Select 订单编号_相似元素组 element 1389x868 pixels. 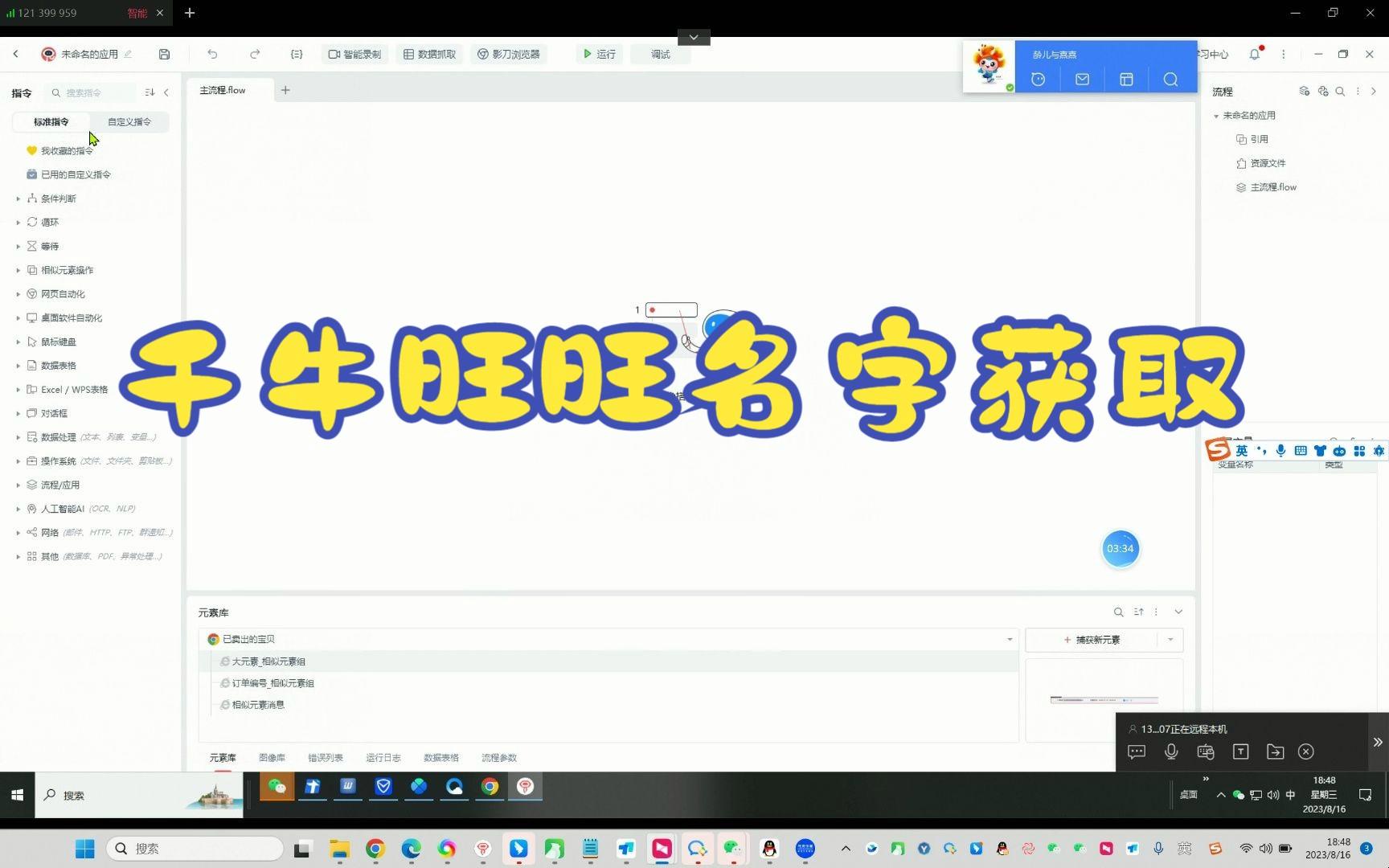tap(272, 683)
